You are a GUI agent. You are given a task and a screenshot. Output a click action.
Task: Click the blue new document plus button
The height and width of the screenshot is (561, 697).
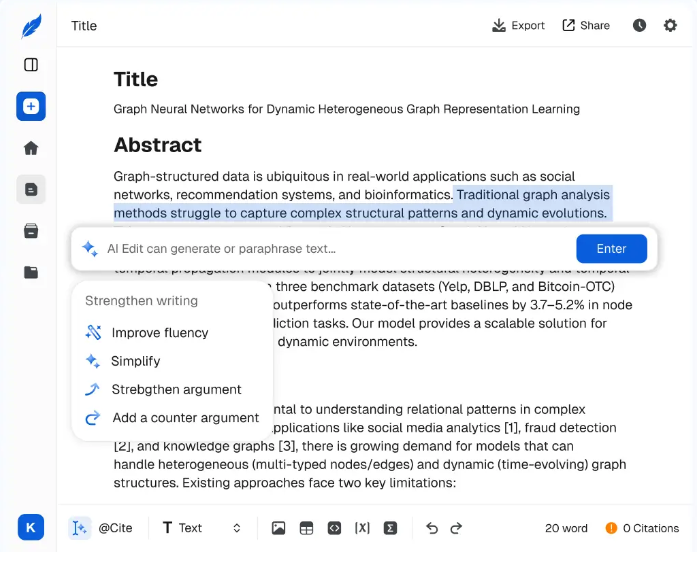tap(31, 106)
